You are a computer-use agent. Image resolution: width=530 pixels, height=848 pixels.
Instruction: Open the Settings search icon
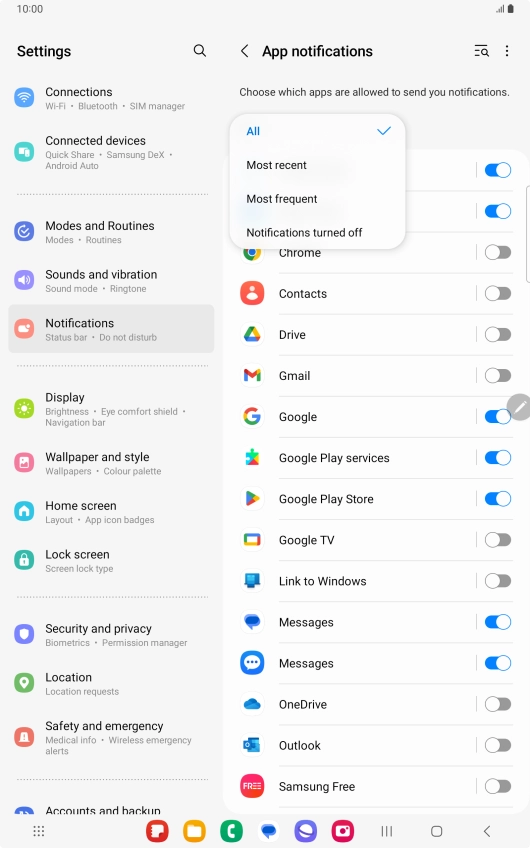coord(200,51)
